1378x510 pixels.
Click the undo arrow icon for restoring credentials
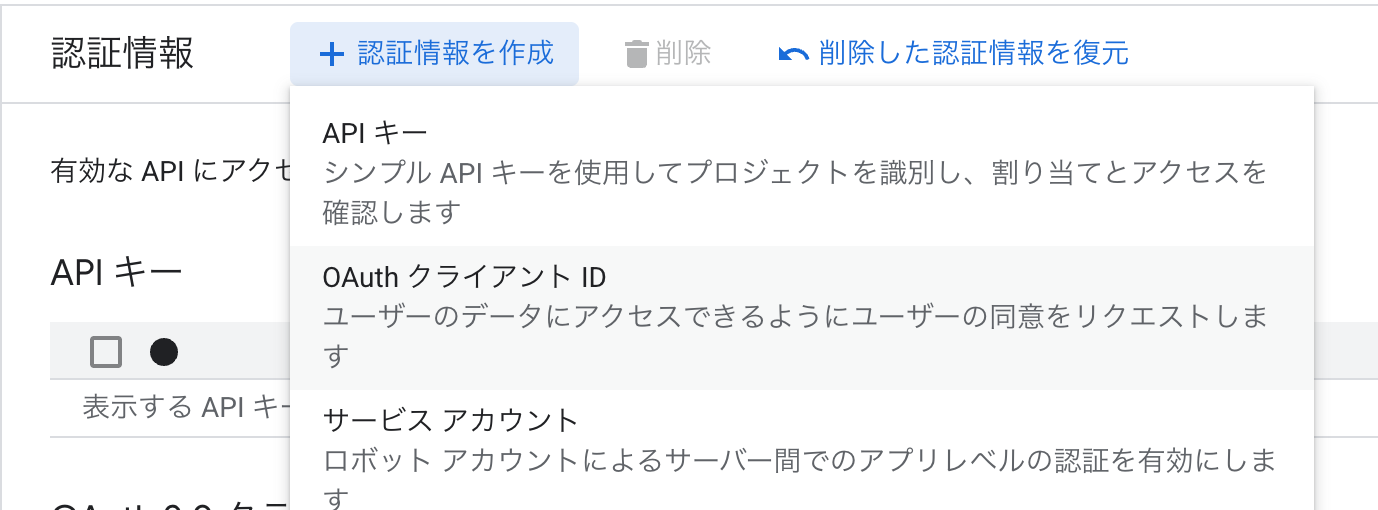(793, 54)
